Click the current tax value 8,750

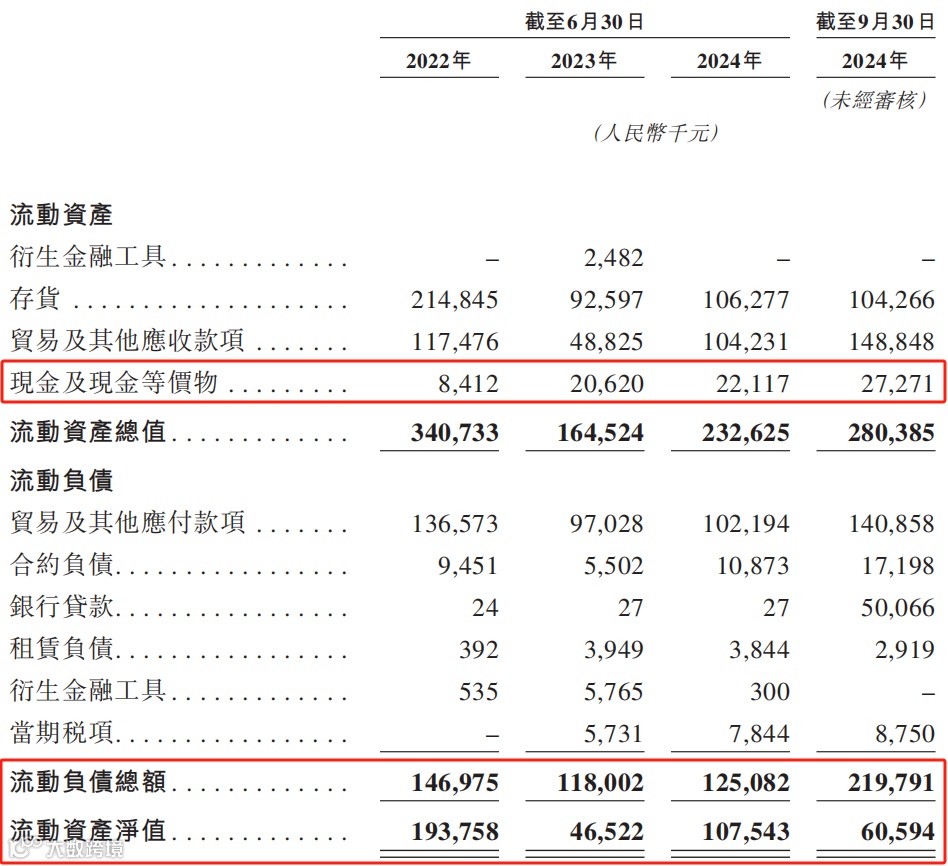(904, 734)
